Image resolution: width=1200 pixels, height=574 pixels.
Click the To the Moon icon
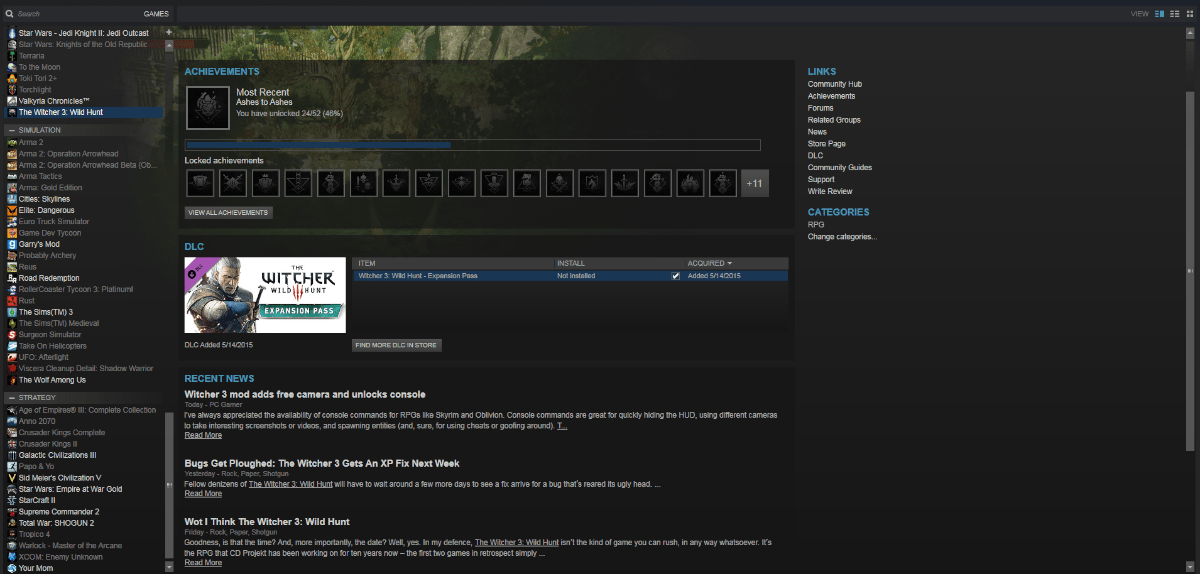point(11,67)
